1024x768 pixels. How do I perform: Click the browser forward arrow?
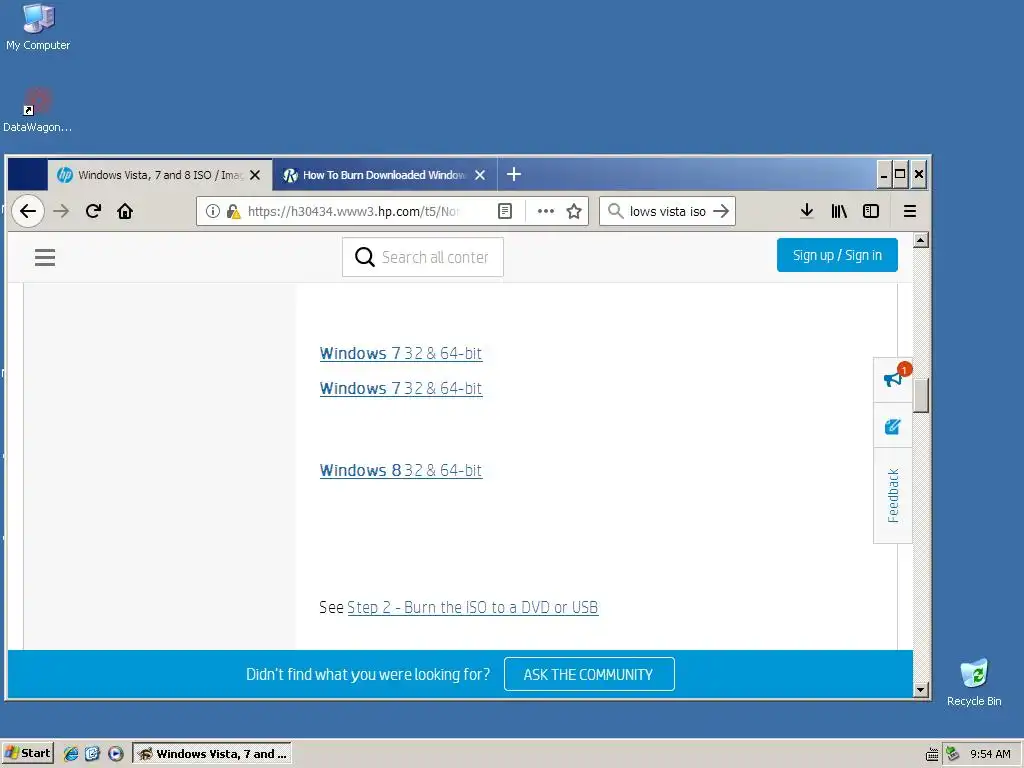[x=61, y=211]
